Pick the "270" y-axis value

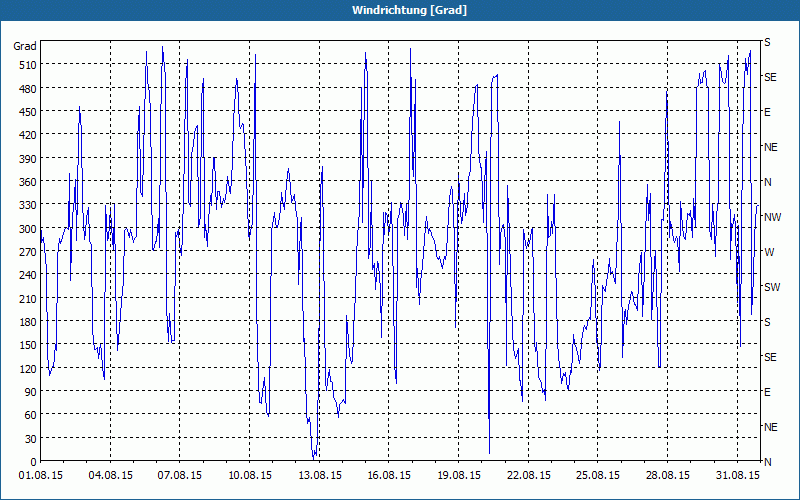point(28,252)
